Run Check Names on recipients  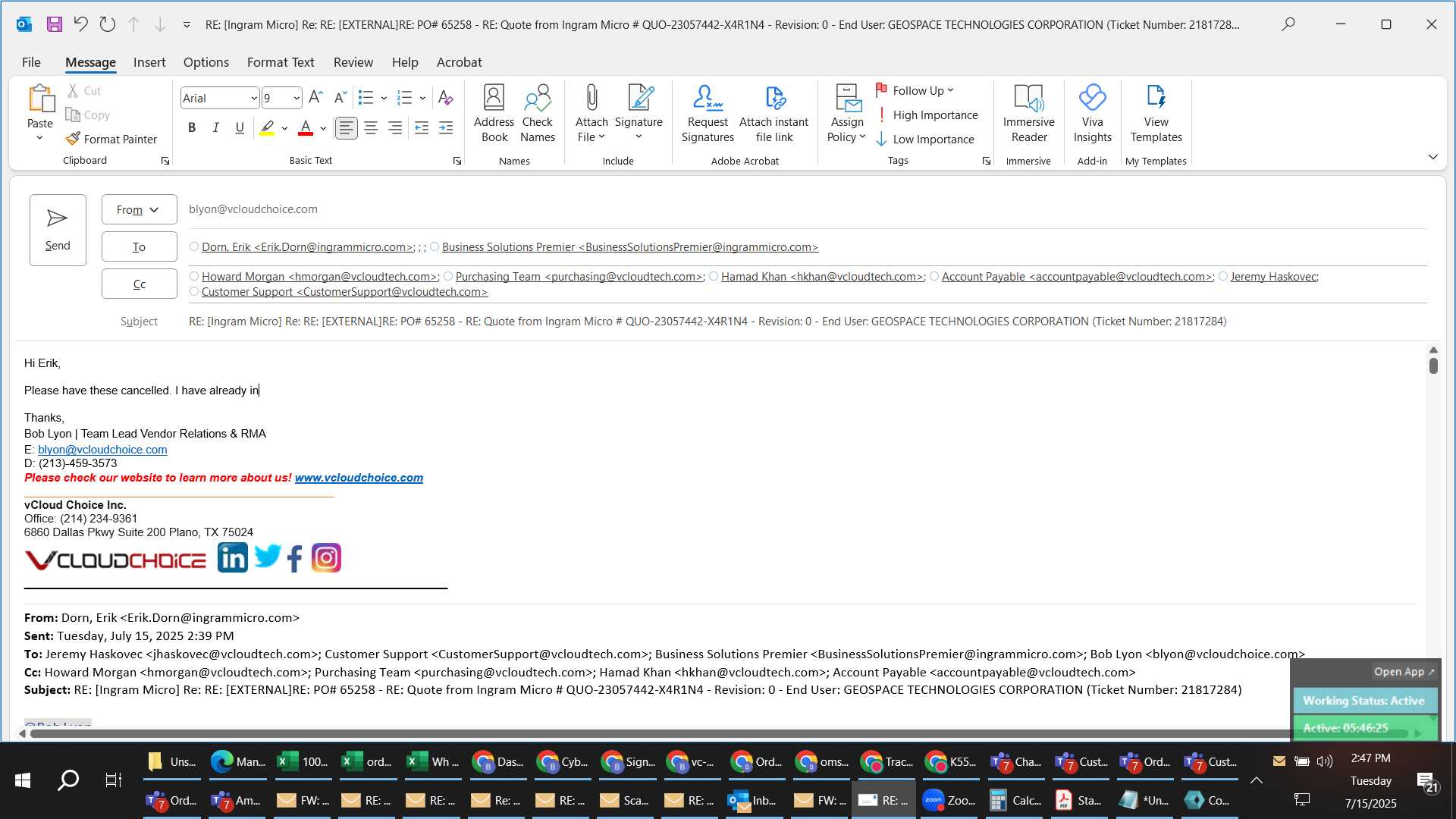(x=538, y=114)
